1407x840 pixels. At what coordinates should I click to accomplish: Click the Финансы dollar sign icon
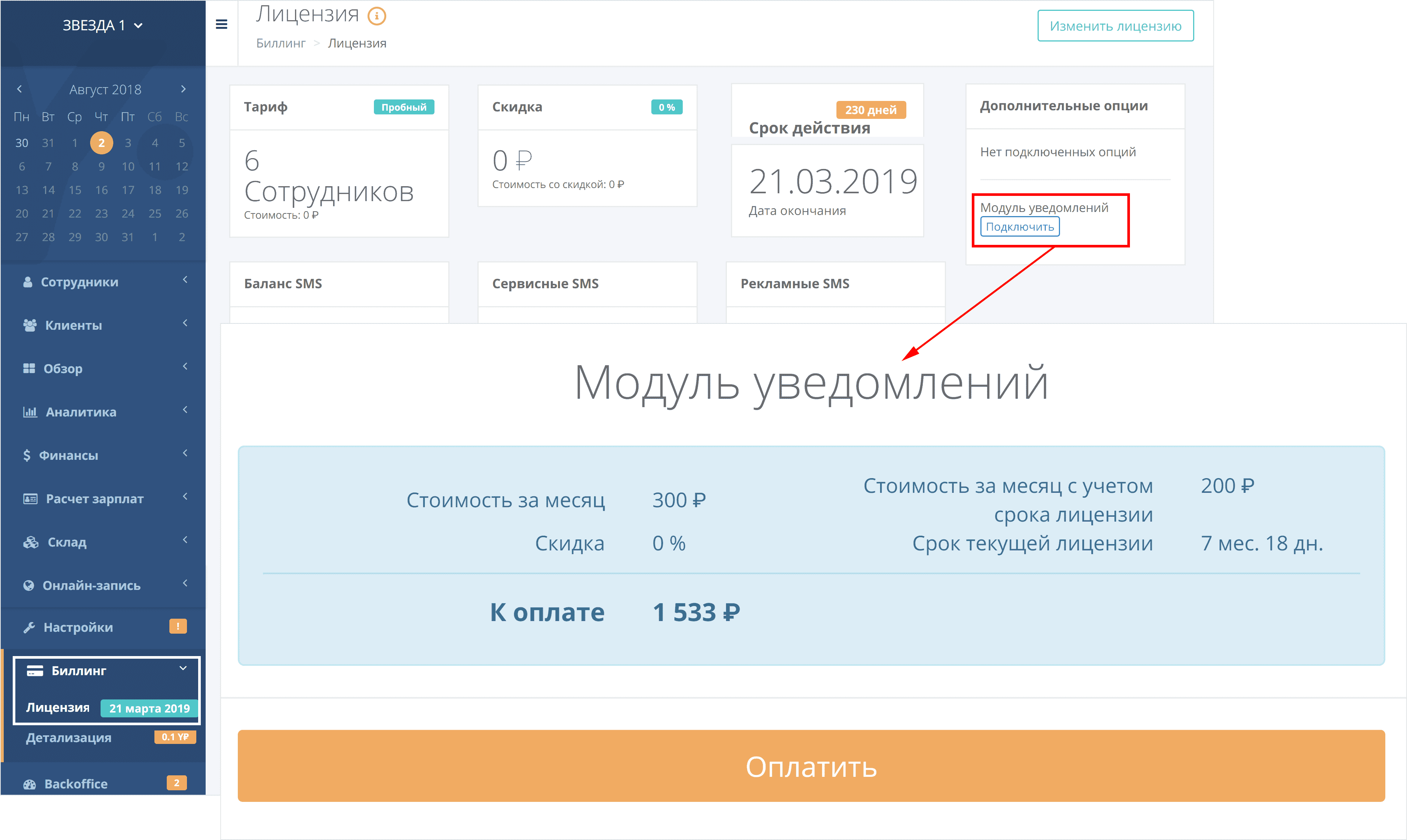point(27,455)
